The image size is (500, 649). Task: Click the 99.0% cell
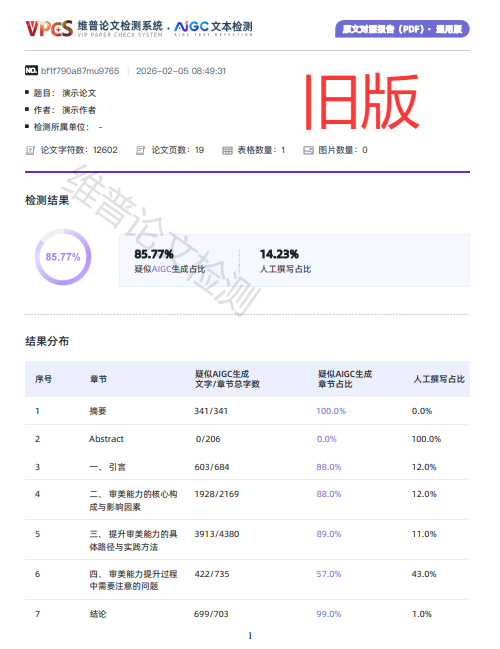point(329,614)
